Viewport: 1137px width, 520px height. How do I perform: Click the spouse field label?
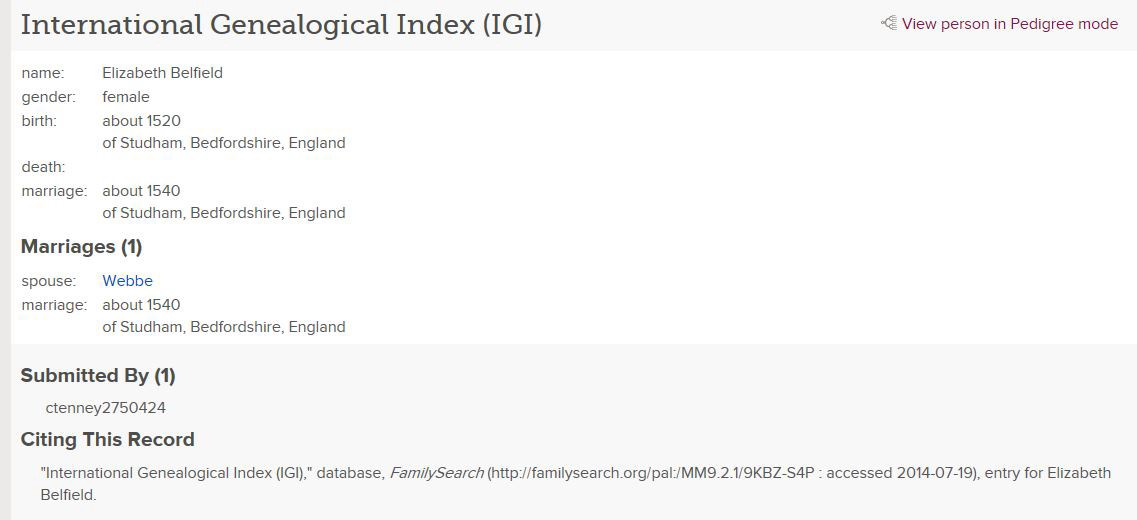tap(48, 281)
